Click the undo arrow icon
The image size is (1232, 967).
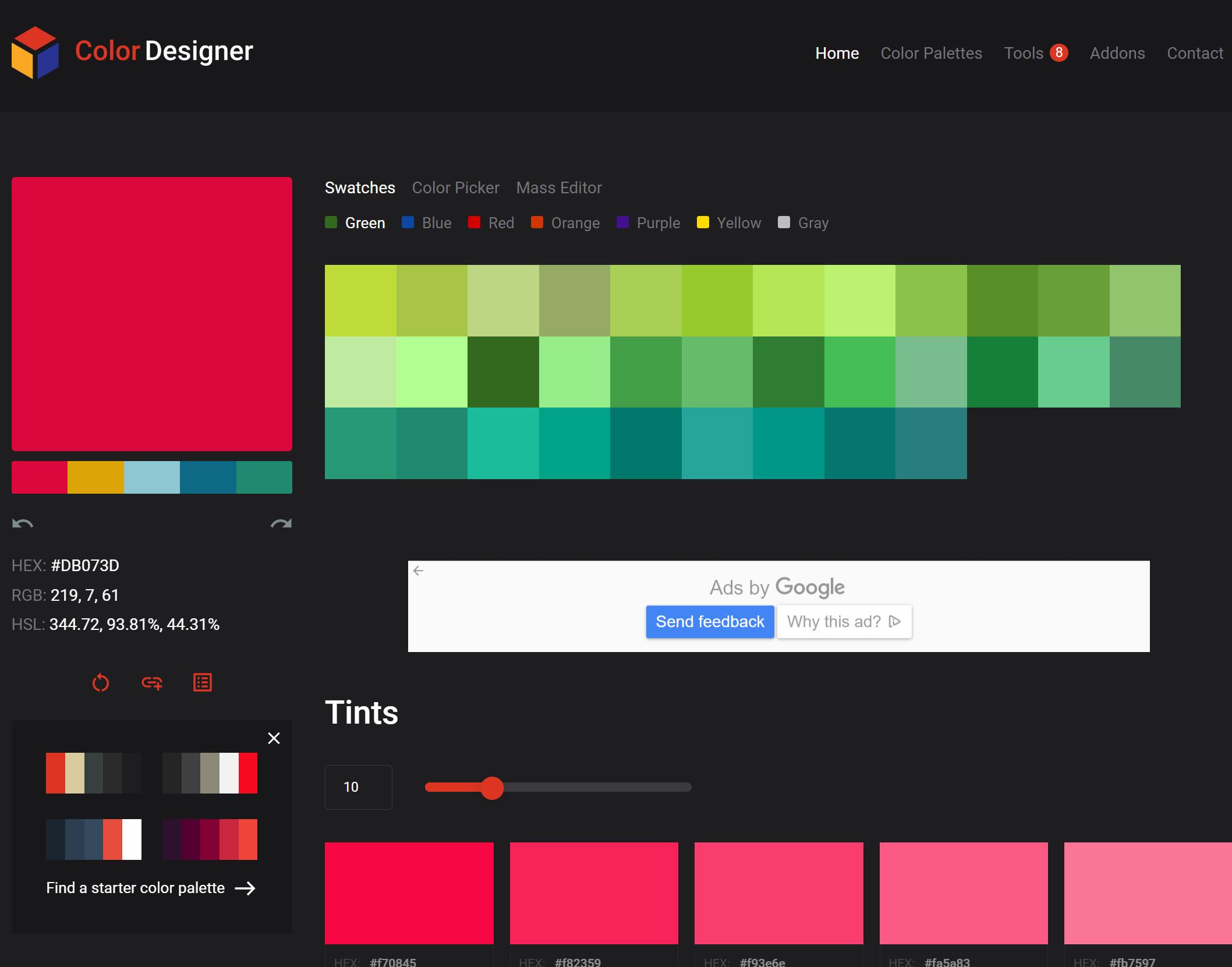(x=23, y=523)
